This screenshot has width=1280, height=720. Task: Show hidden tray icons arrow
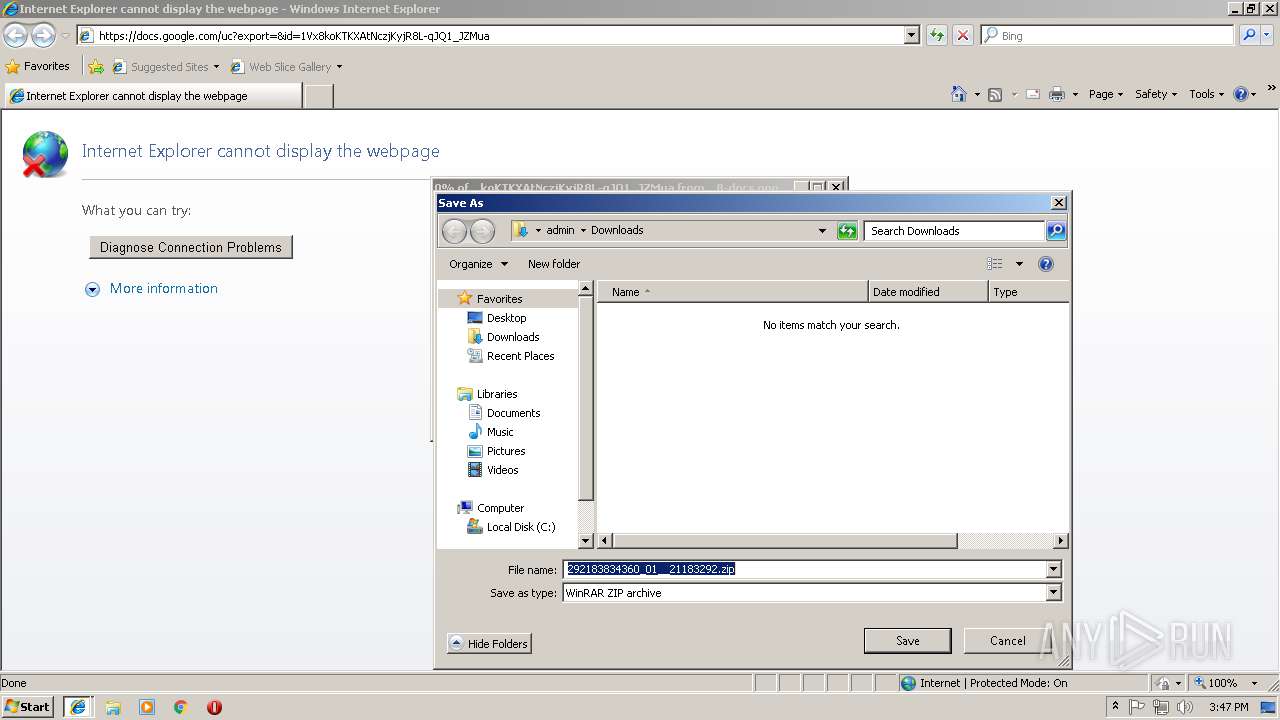click(1115, 707)
